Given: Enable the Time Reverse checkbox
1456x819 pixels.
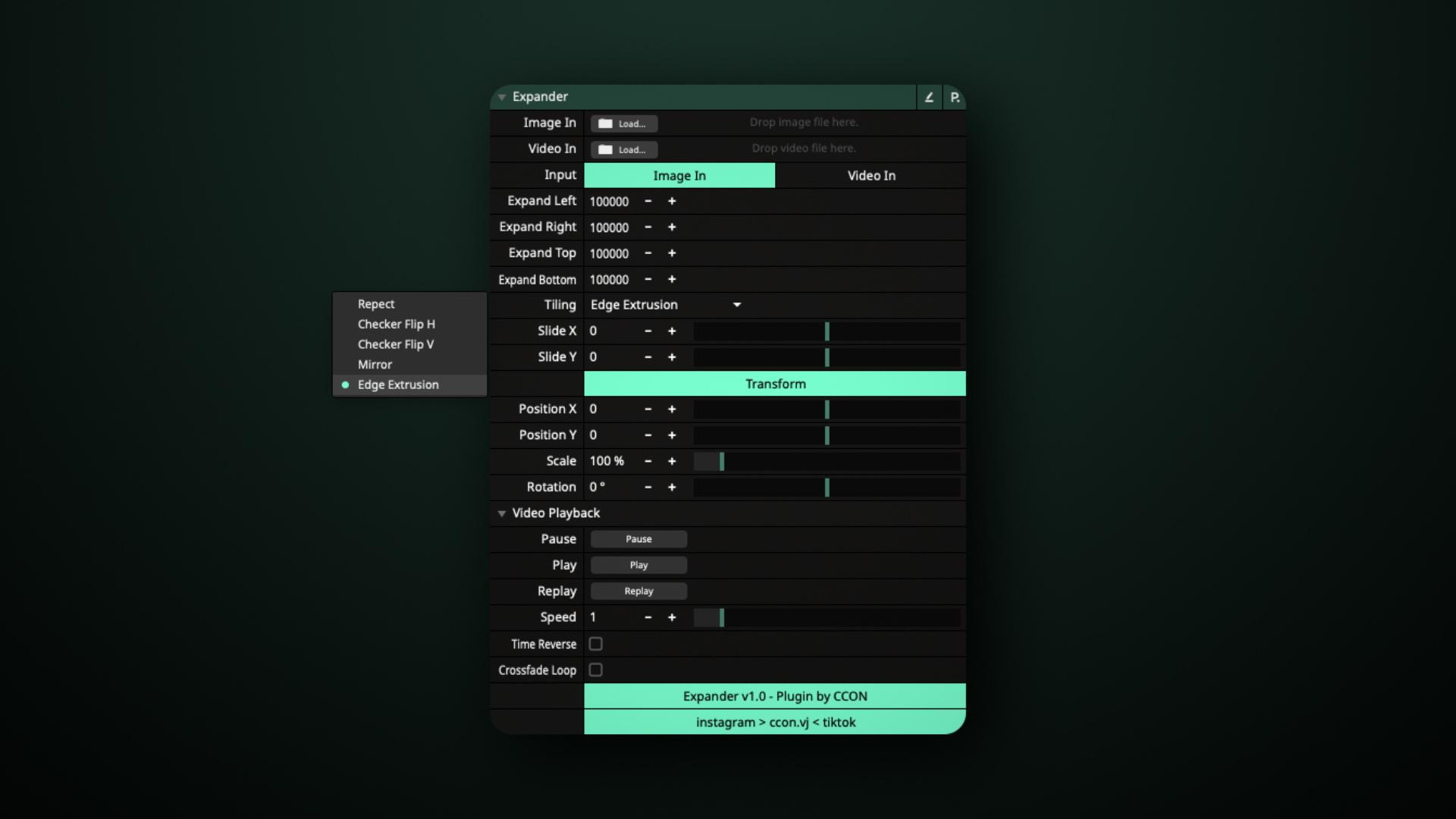Looking at the screenshot, I should [596, 644].
